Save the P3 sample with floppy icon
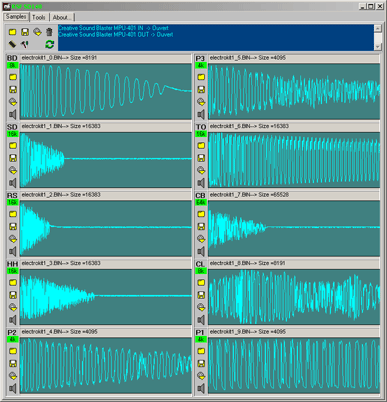The width and height of the screenshot is (387, 402). (201, 90)
